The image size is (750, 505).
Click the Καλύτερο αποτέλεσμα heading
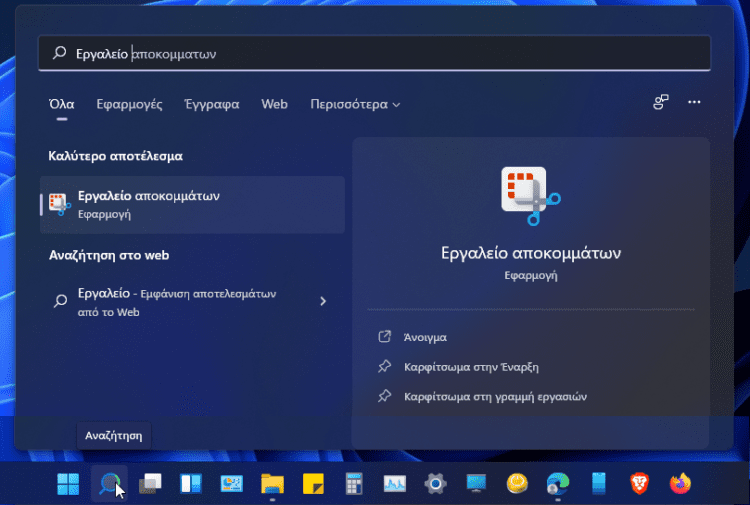point(115,156)
